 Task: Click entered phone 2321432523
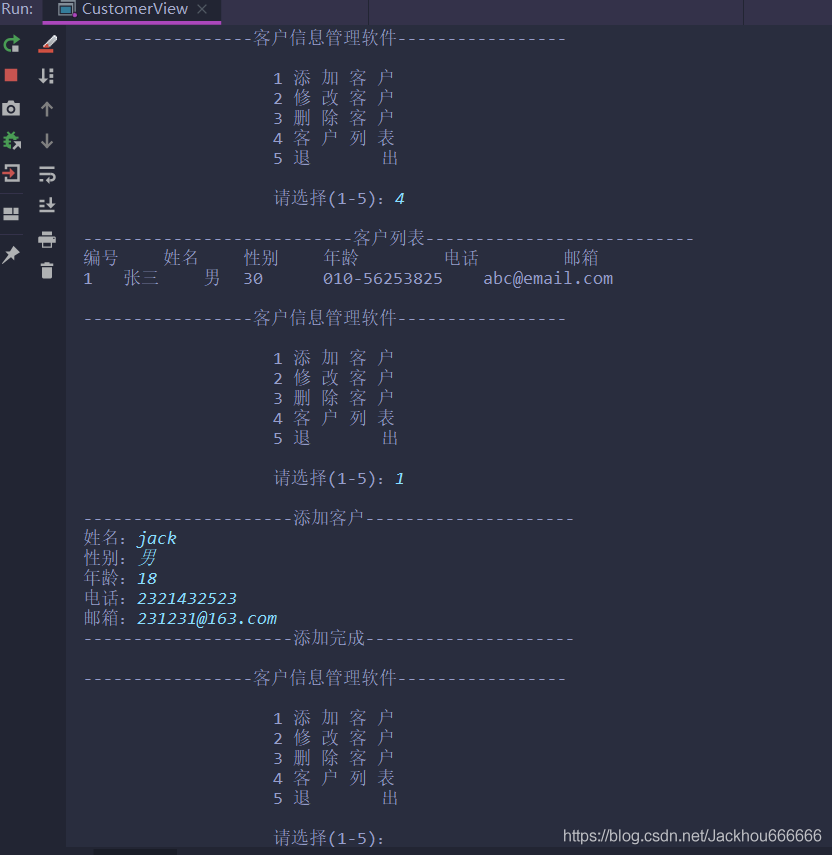[x=186, y=599]
